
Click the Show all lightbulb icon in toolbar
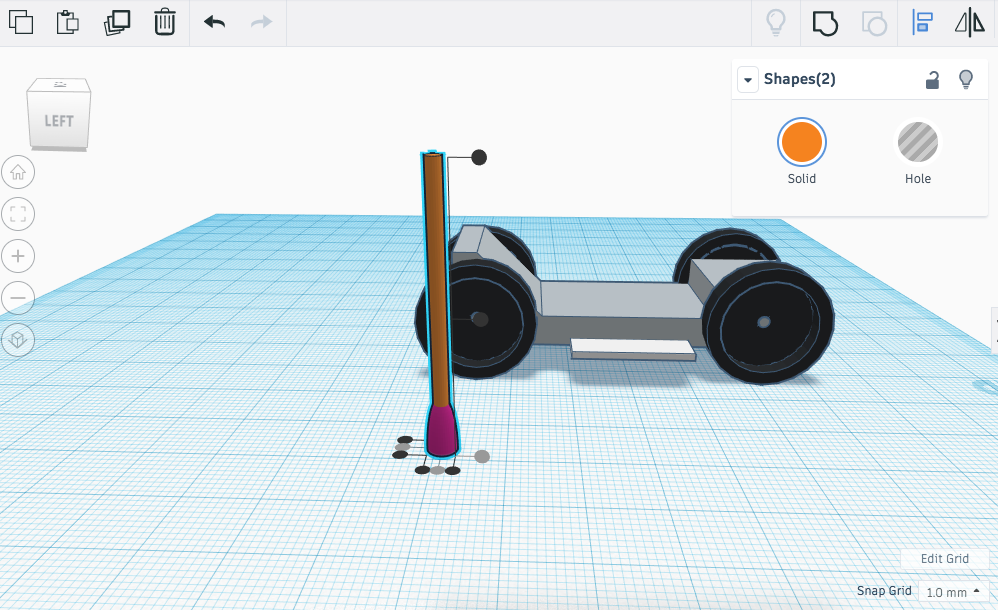775,23
